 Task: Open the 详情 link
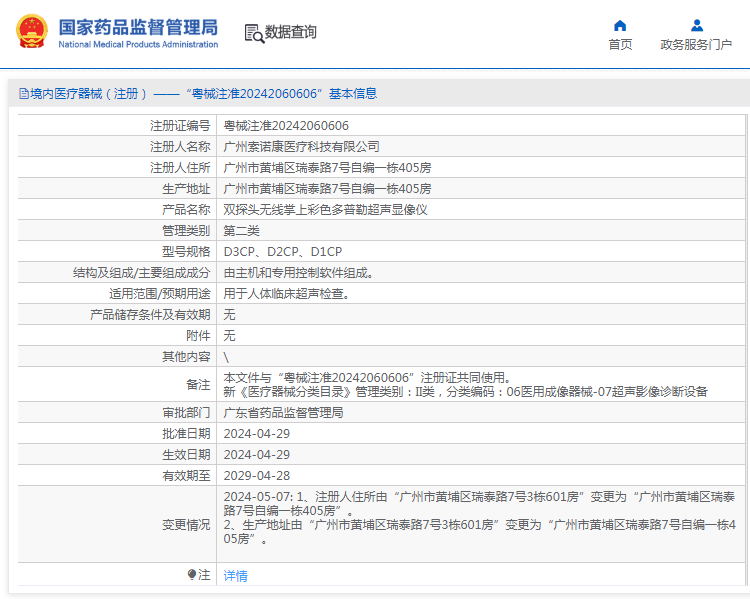(235, 575)
